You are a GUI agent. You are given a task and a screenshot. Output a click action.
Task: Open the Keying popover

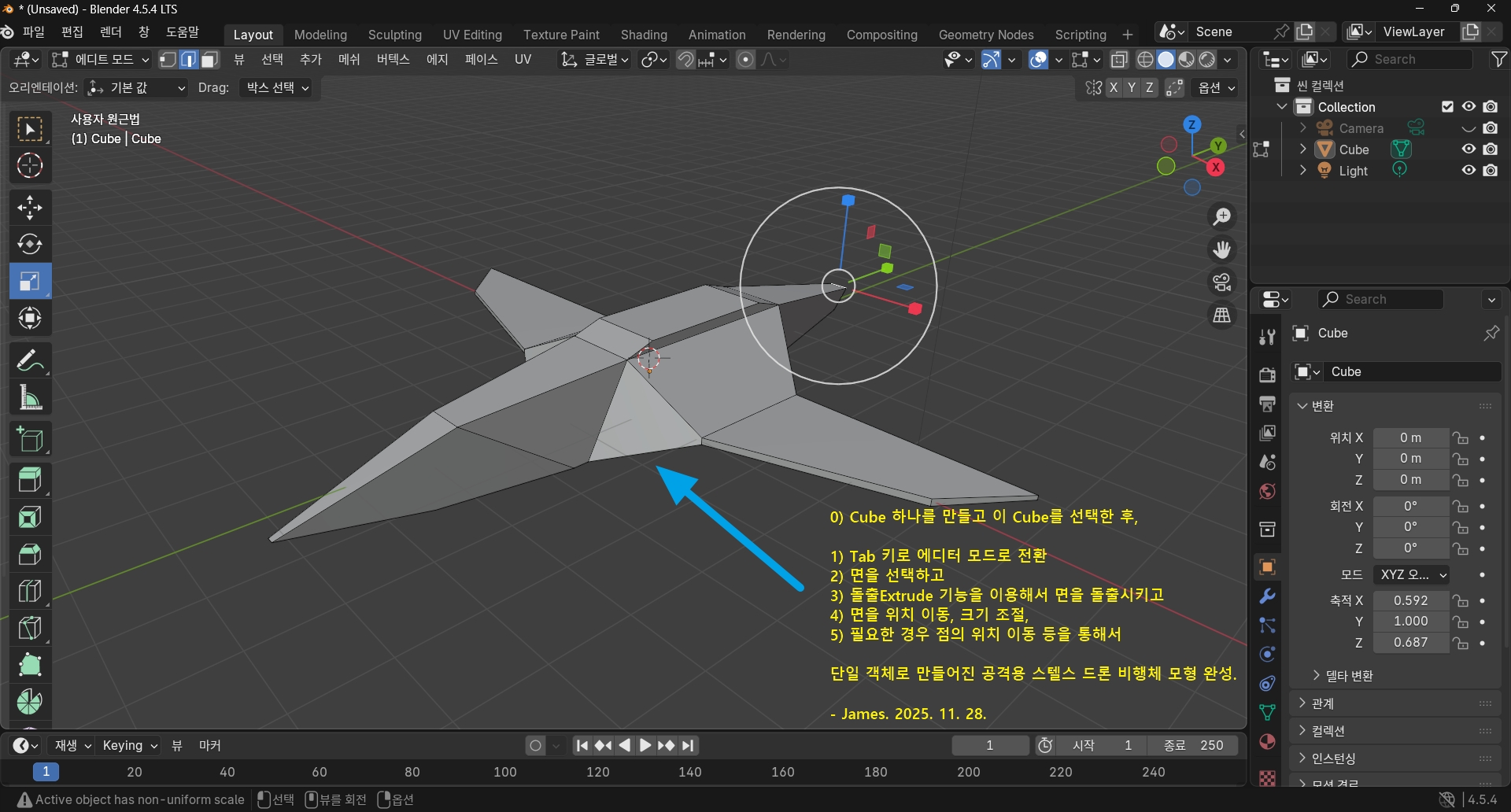129,746
